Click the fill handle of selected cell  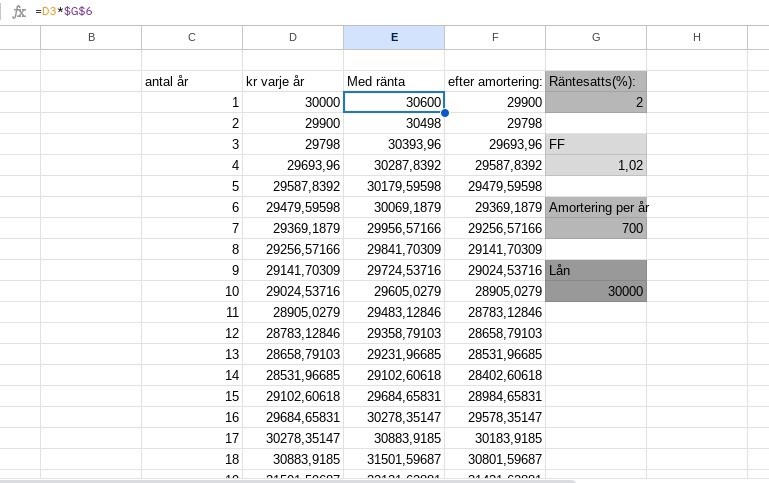click(x=445, y=113)
